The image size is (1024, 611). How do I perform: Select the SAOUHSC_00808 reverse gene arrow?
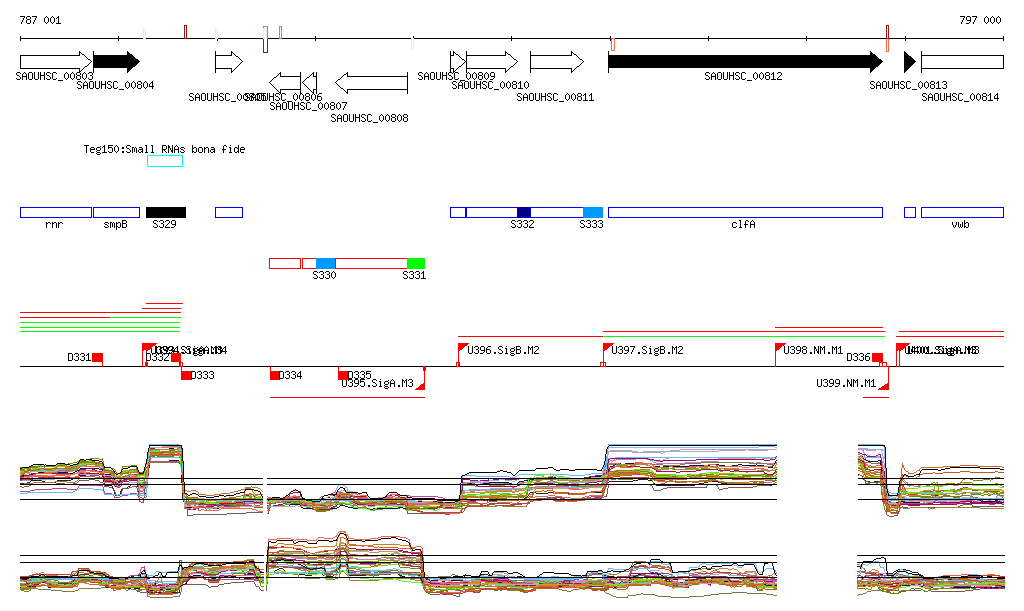[x=371, y=83]
